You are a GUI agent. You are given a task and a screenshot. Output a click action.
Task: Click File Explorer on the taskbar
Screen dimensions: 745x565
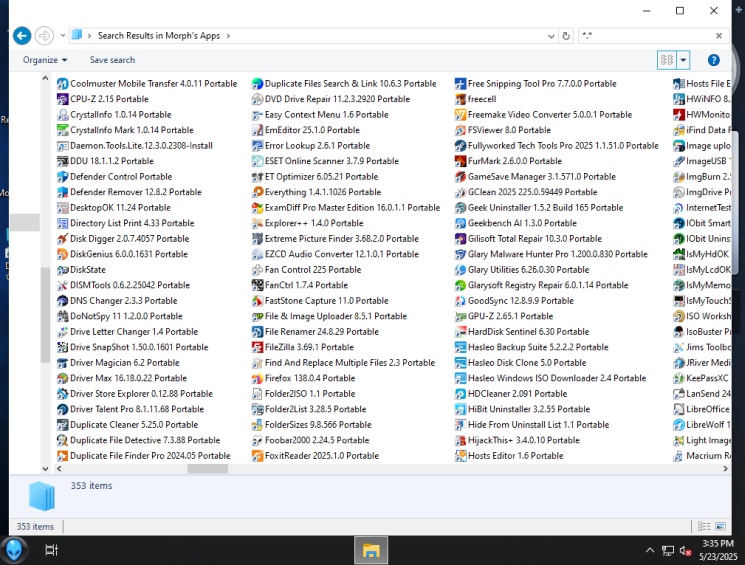pos(371,550)
